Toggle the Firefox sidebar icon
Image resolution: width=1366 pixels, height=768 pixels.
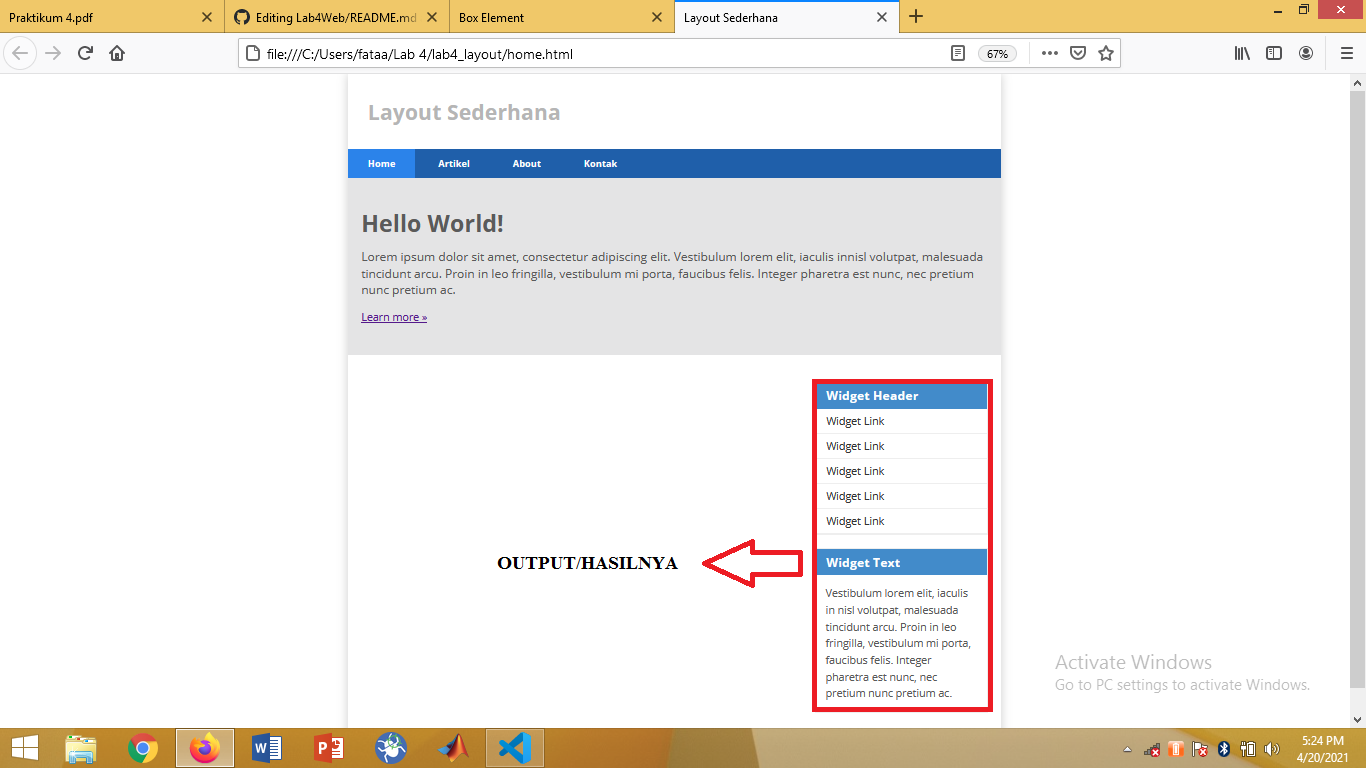click(x=1273, y=53)
